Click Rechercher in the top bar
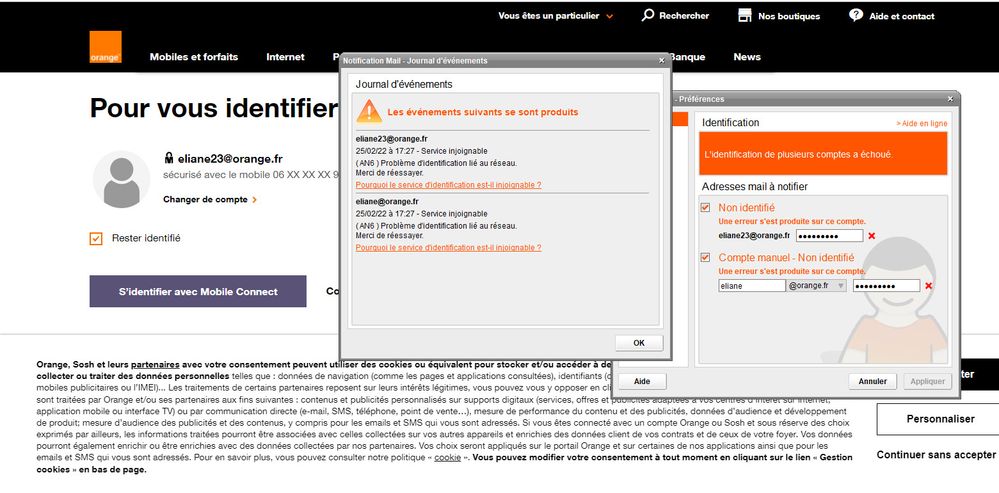999x493 pixels. click(684, 16)
